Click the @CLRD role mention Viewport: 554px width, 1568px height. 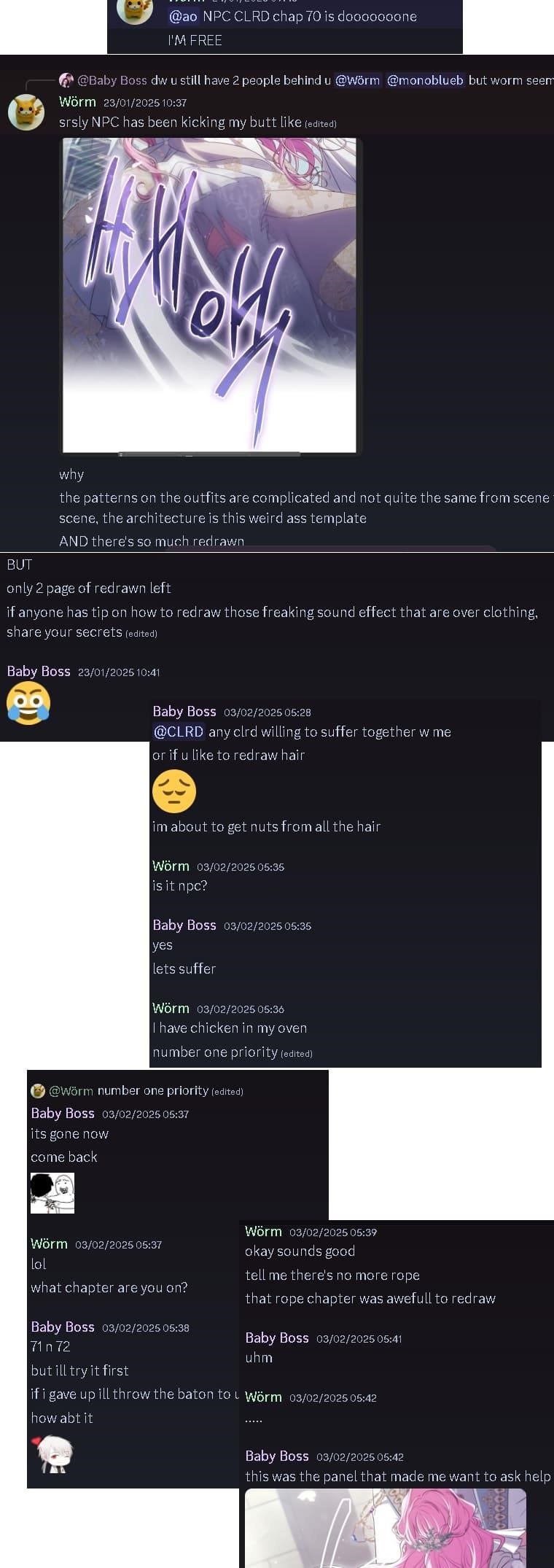click(179, 731)
